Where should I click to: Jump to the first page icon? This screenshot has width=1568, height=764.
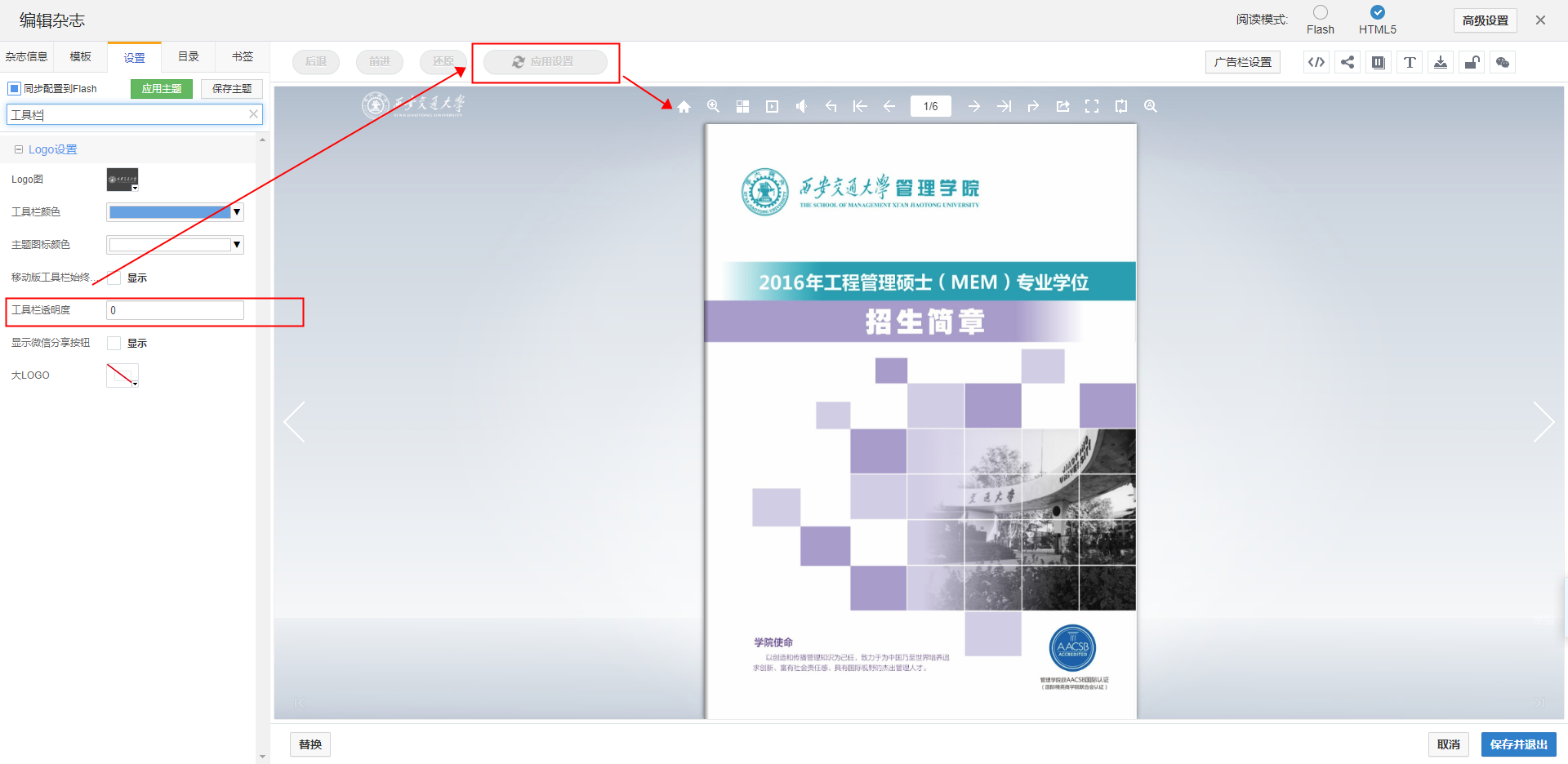(x=860, y=106)
